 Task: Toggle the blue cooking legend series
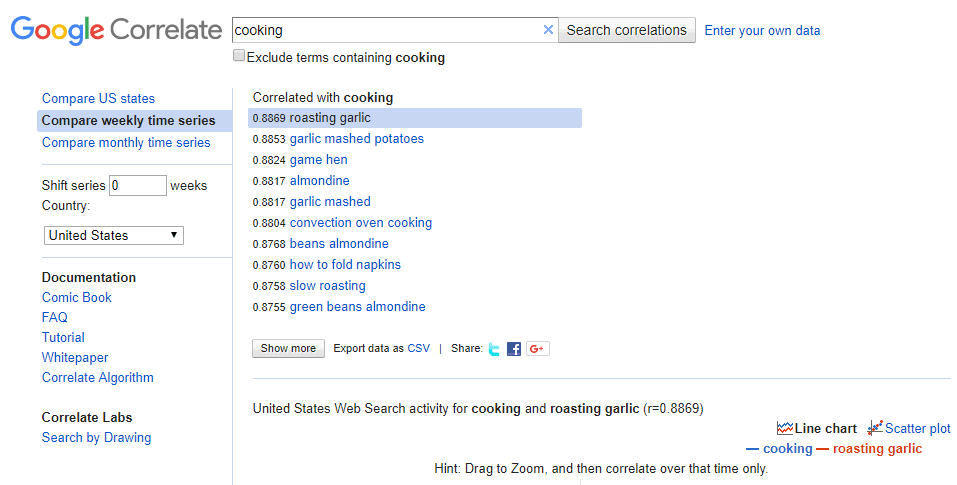tap(779, 449)
